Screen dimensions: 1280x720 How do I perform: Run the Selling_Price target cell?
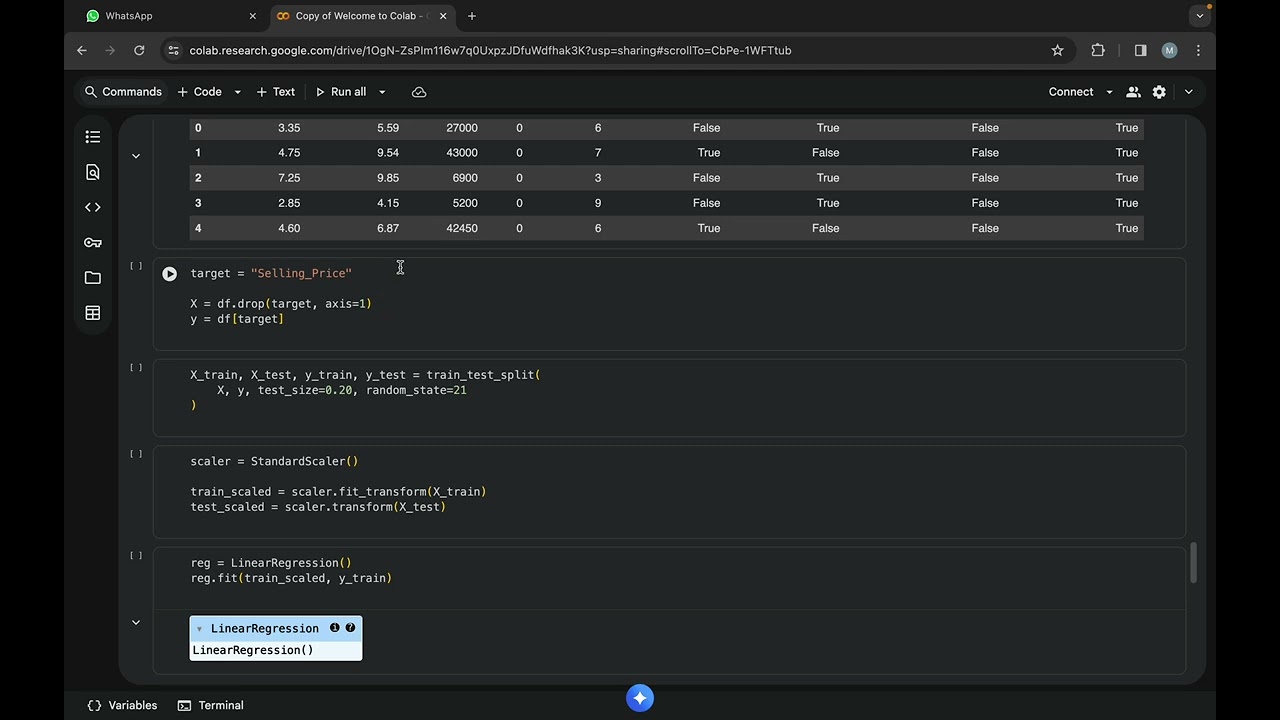pos(169,273)
